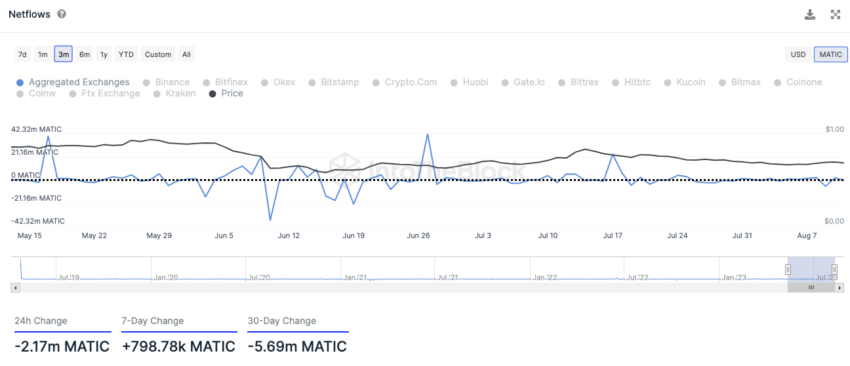Toggle Aggregated Exchanges series

(x=73, y=82)
